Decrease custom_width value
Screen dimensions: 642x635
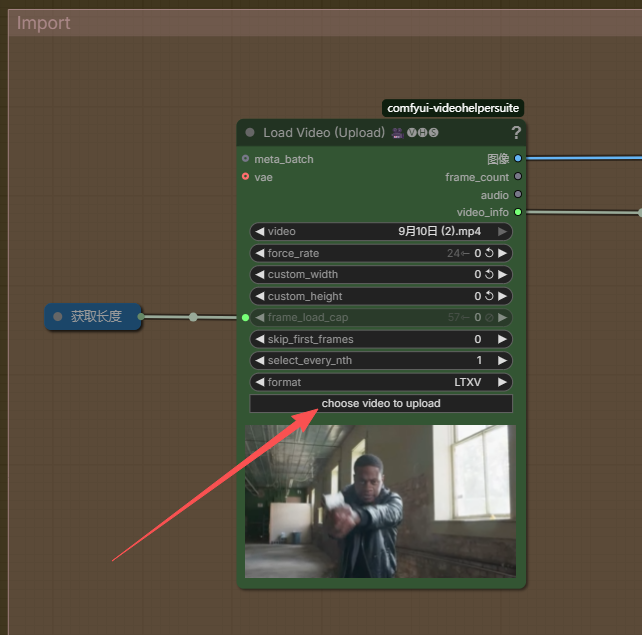260,274
